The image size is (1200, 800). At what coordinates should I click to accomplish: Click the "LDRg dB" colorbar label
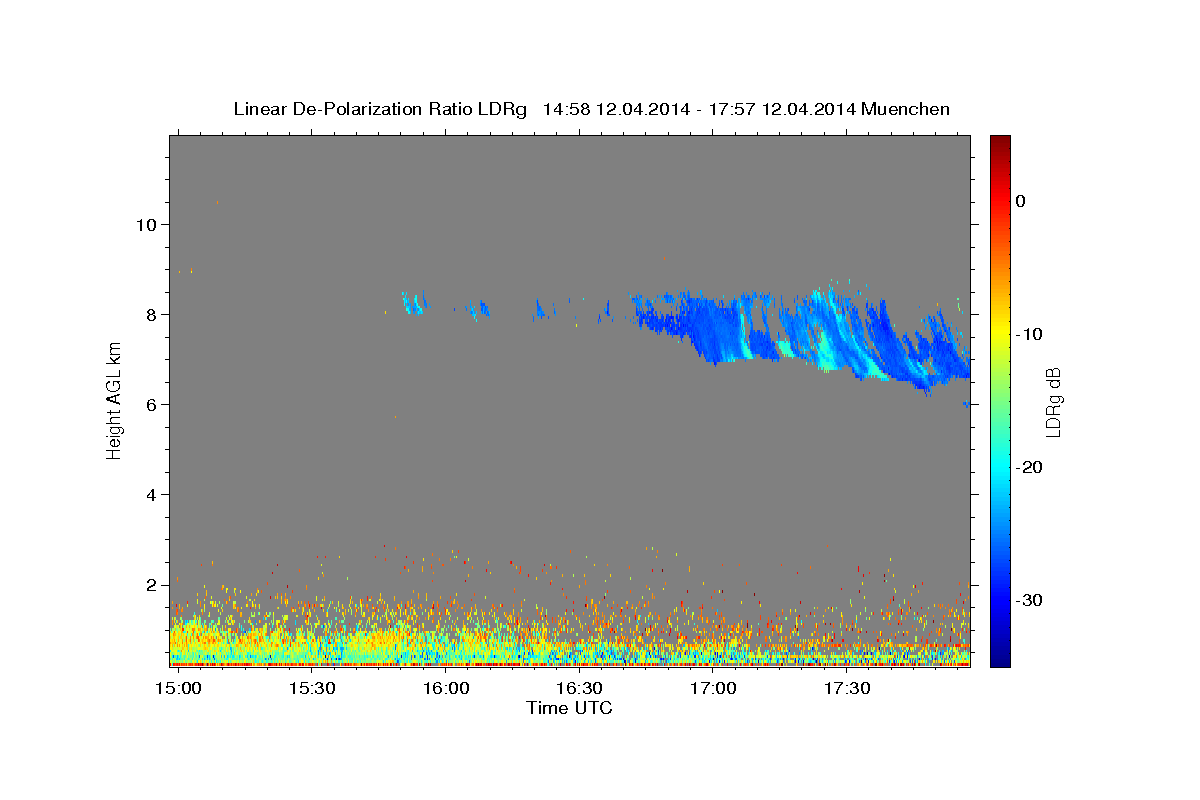[x=1052, y=401]
